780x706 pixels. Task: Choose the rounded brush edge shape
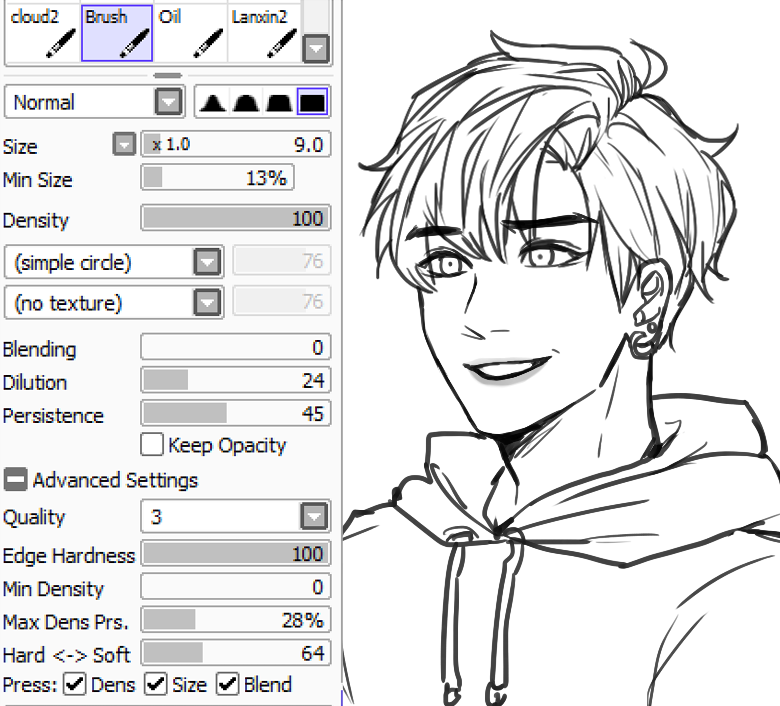tap(246, 102)
